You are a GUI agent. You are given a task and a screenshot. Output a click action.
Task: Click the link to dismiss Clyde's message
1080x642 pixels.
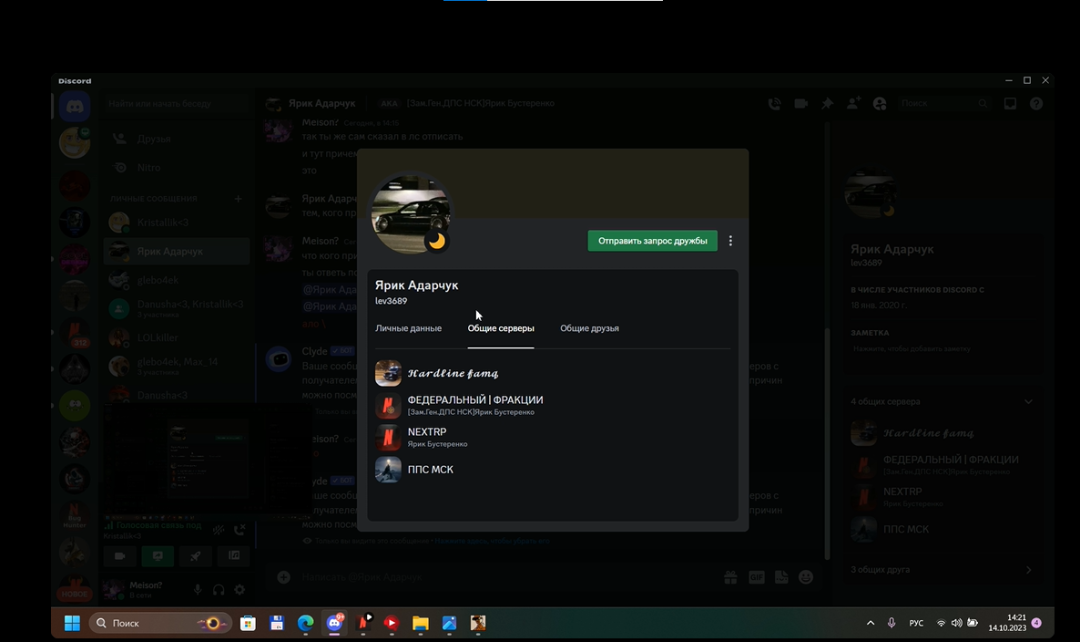point(492,541)
